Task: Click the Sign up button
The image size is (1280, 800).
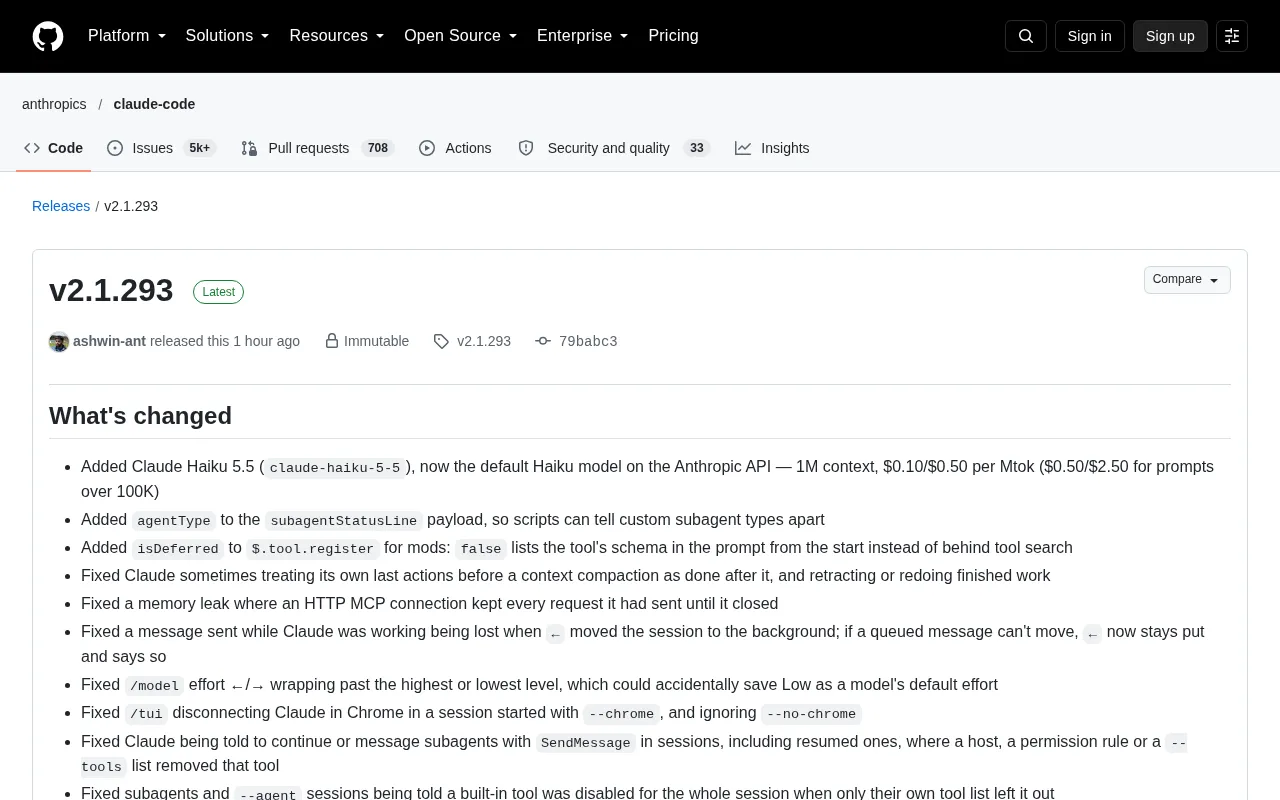Action: pyautogui.click(x=1170, y=36)
